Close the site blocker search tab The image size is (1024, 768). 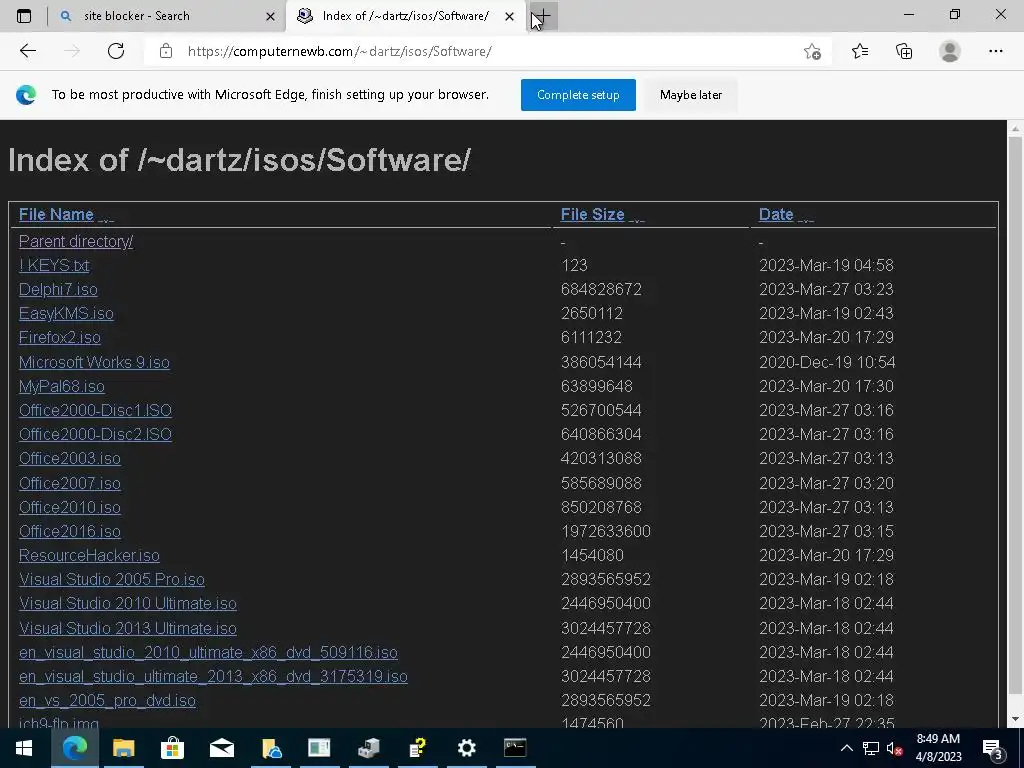270,16
